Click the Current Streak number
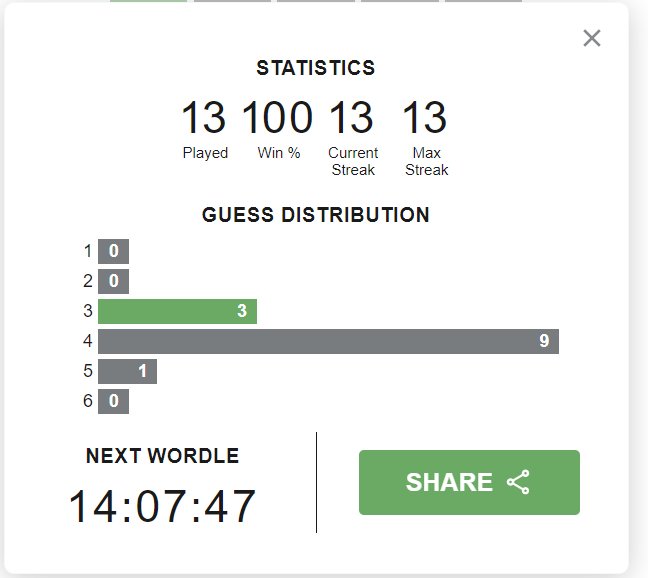This screenshot has height=578, width=648. tap(352, 118)
